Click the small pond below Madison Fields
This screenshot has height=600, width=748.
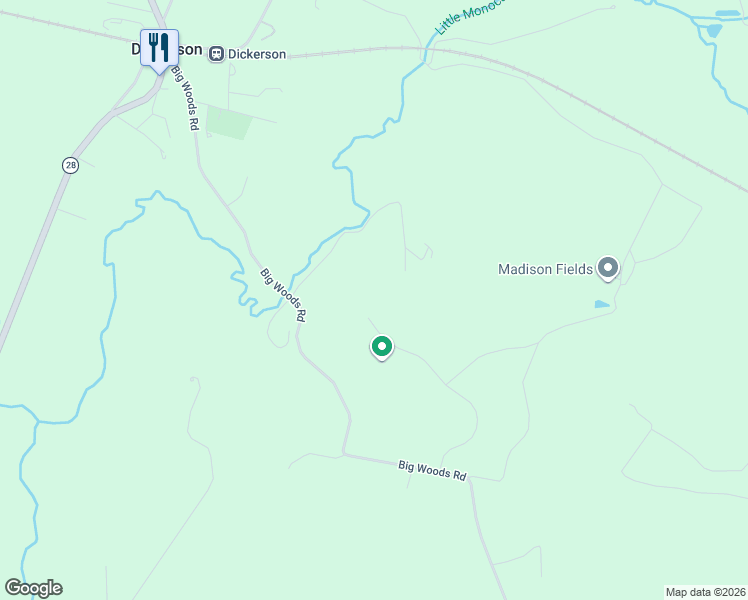[602, 304]
